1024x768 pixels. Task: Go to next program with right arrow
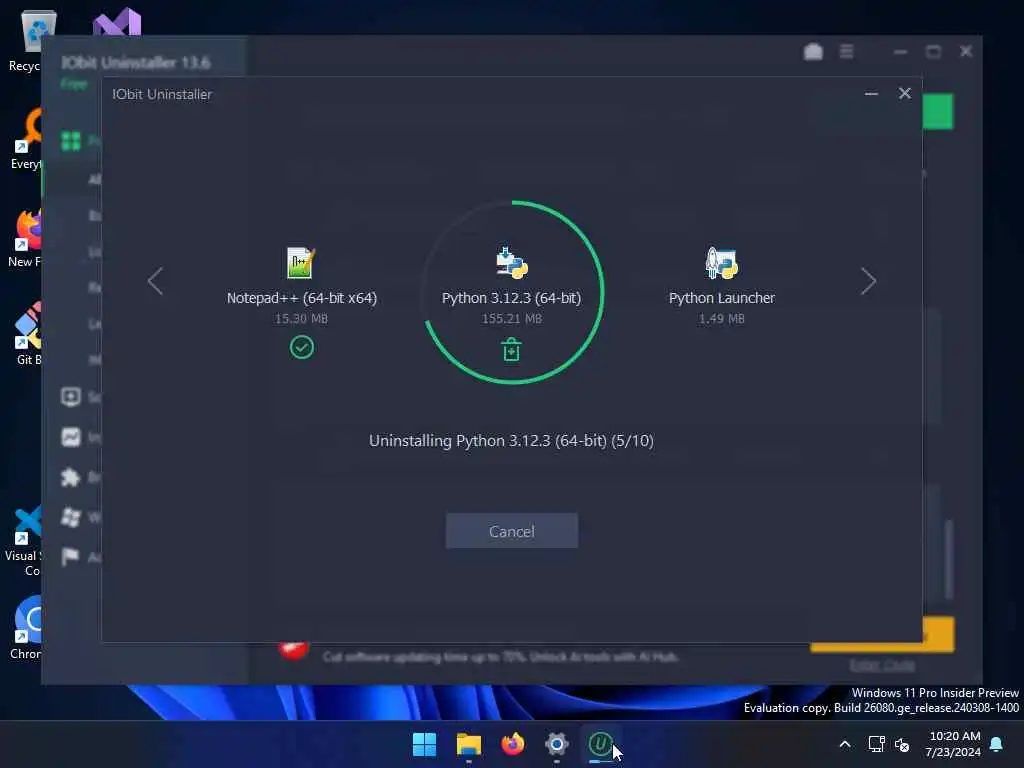coord(868,281)
